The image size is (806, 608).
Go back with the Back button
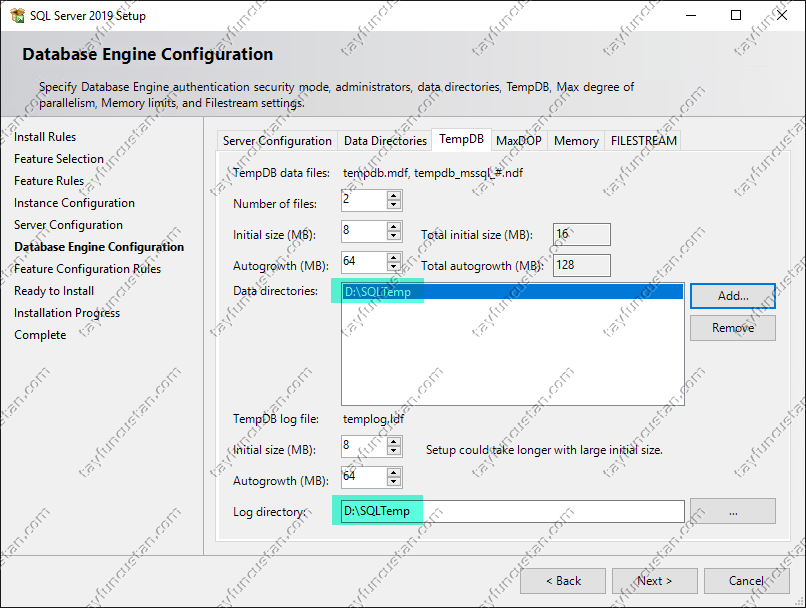coord(563,581)
